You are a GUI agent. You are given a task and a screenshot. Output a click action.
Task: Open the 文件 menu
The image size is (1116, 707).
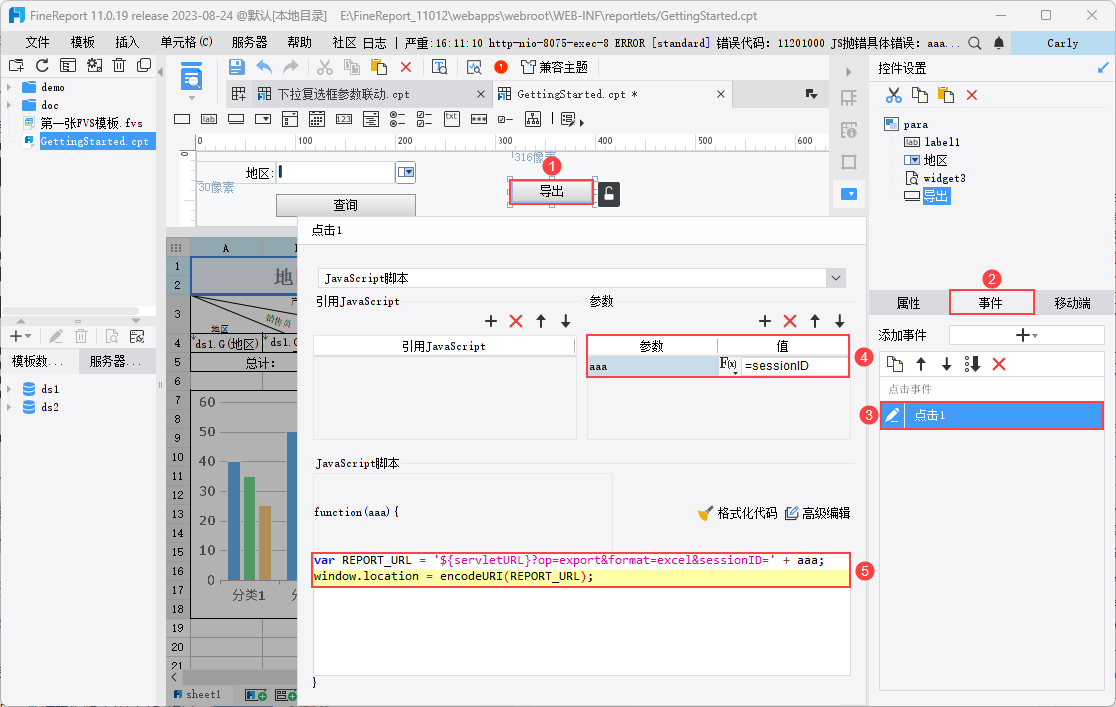tap(37, 43)
